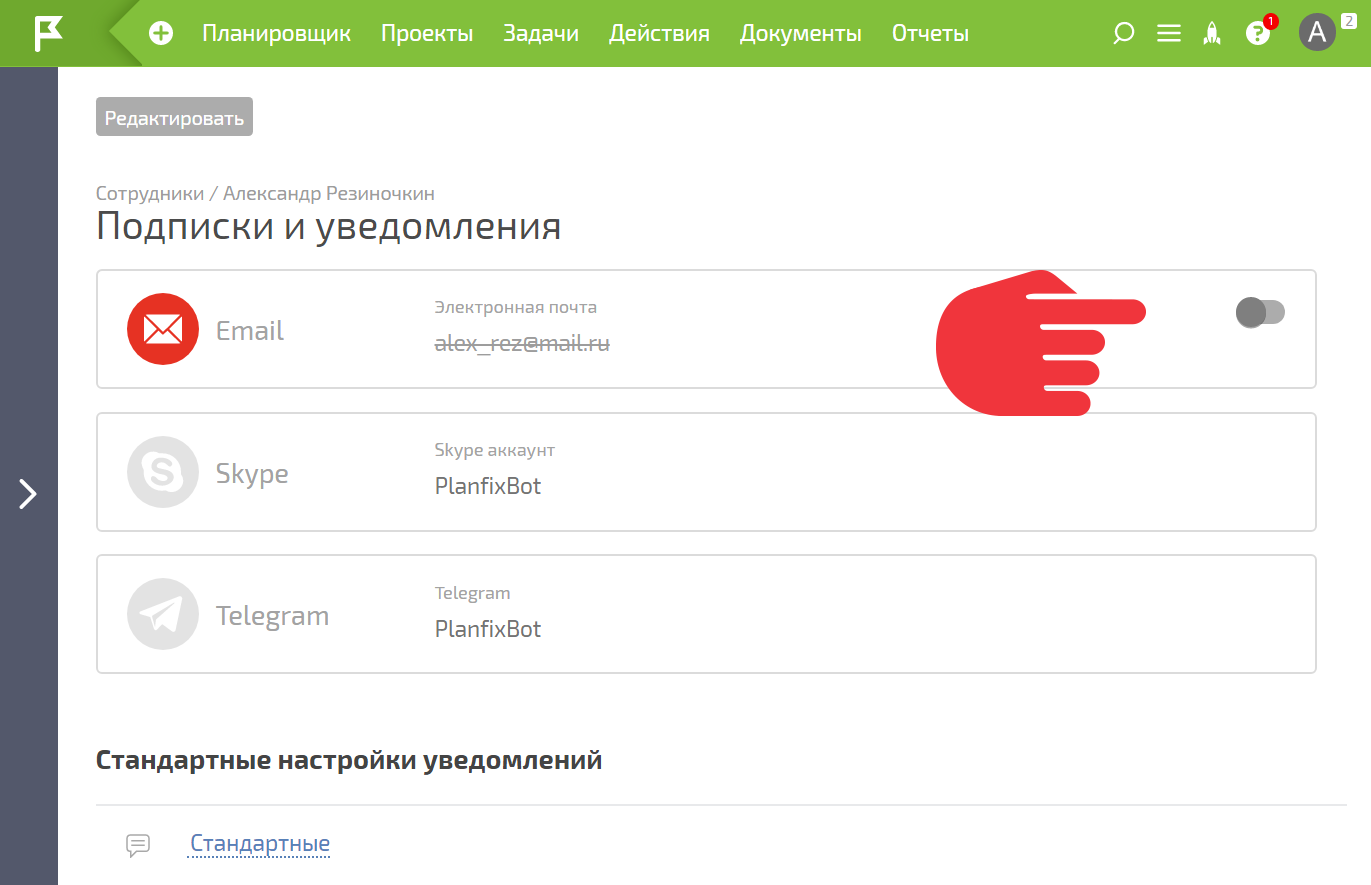Click the Редактировать button
This screenshot has height=885, width=1371.
(x=175, y=117)
